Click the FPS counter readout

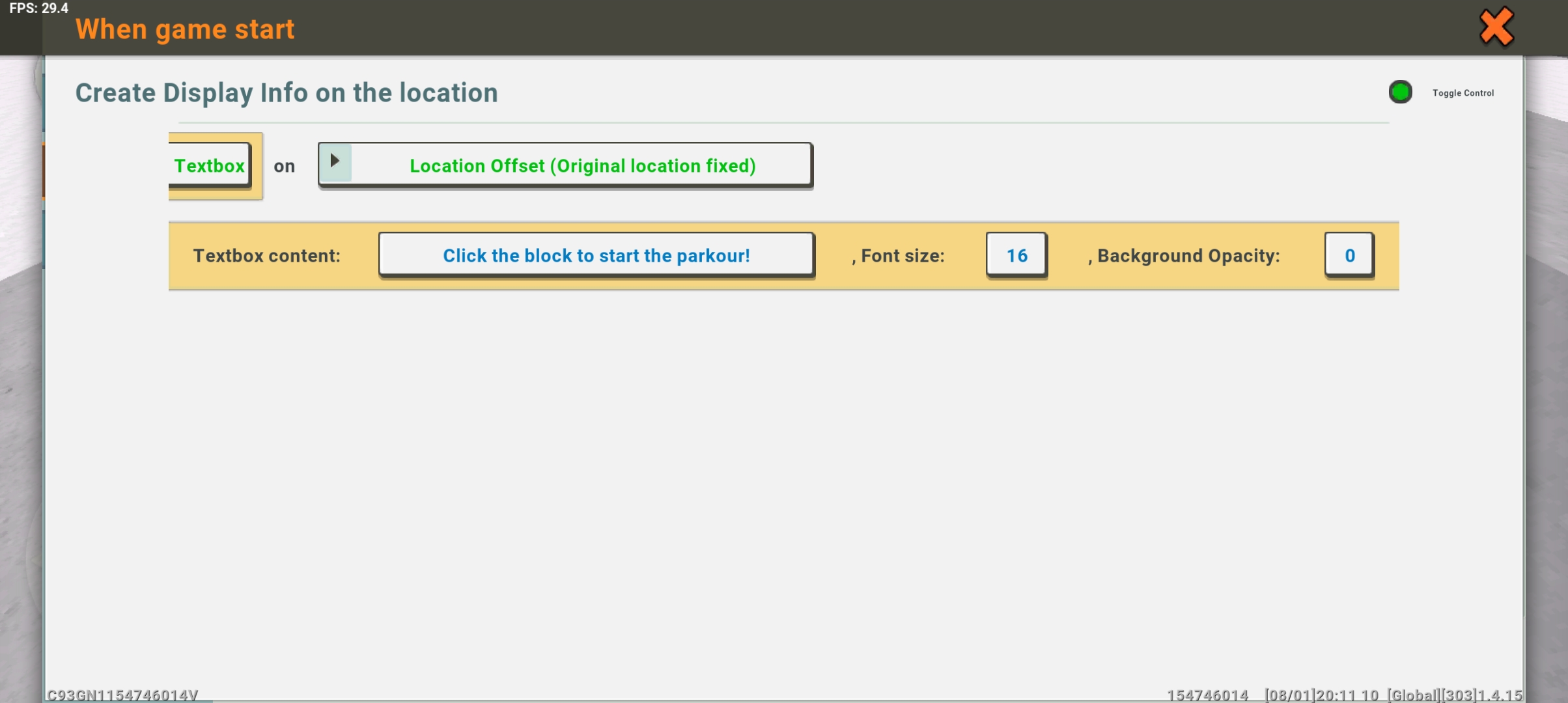coord(38,8)
